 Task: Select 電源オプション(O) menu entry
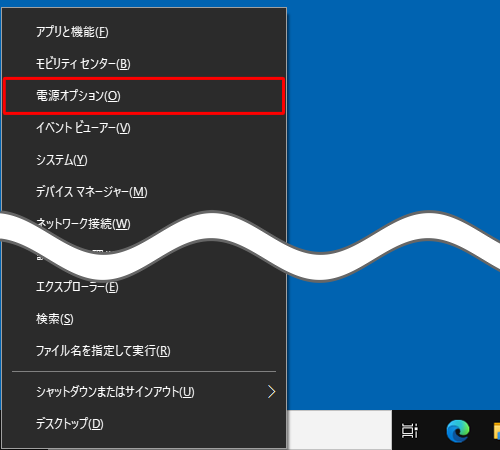click(x=144, y=96)
